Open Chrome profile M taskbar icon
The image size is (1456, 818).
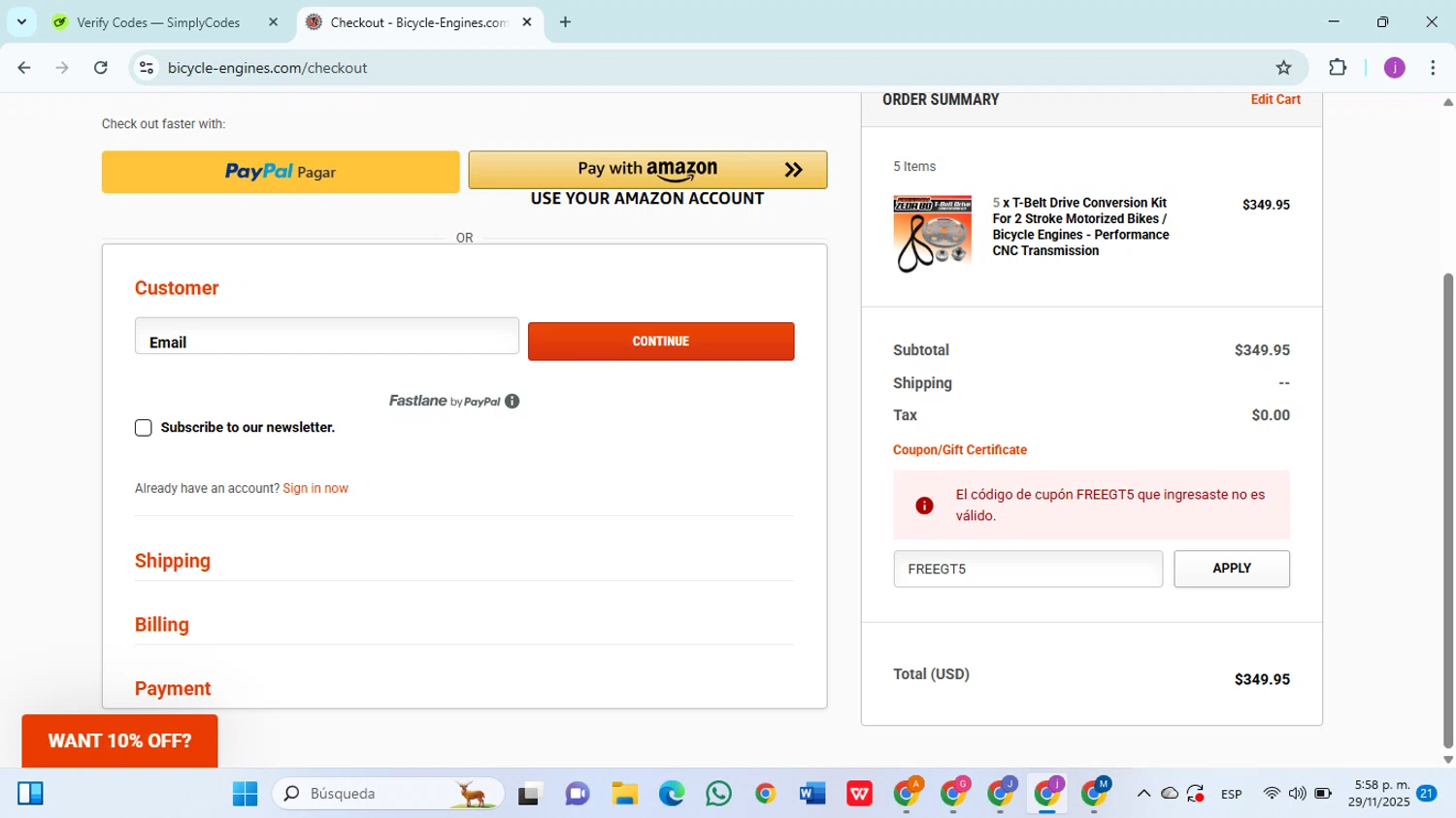[x=1095, y=793]
